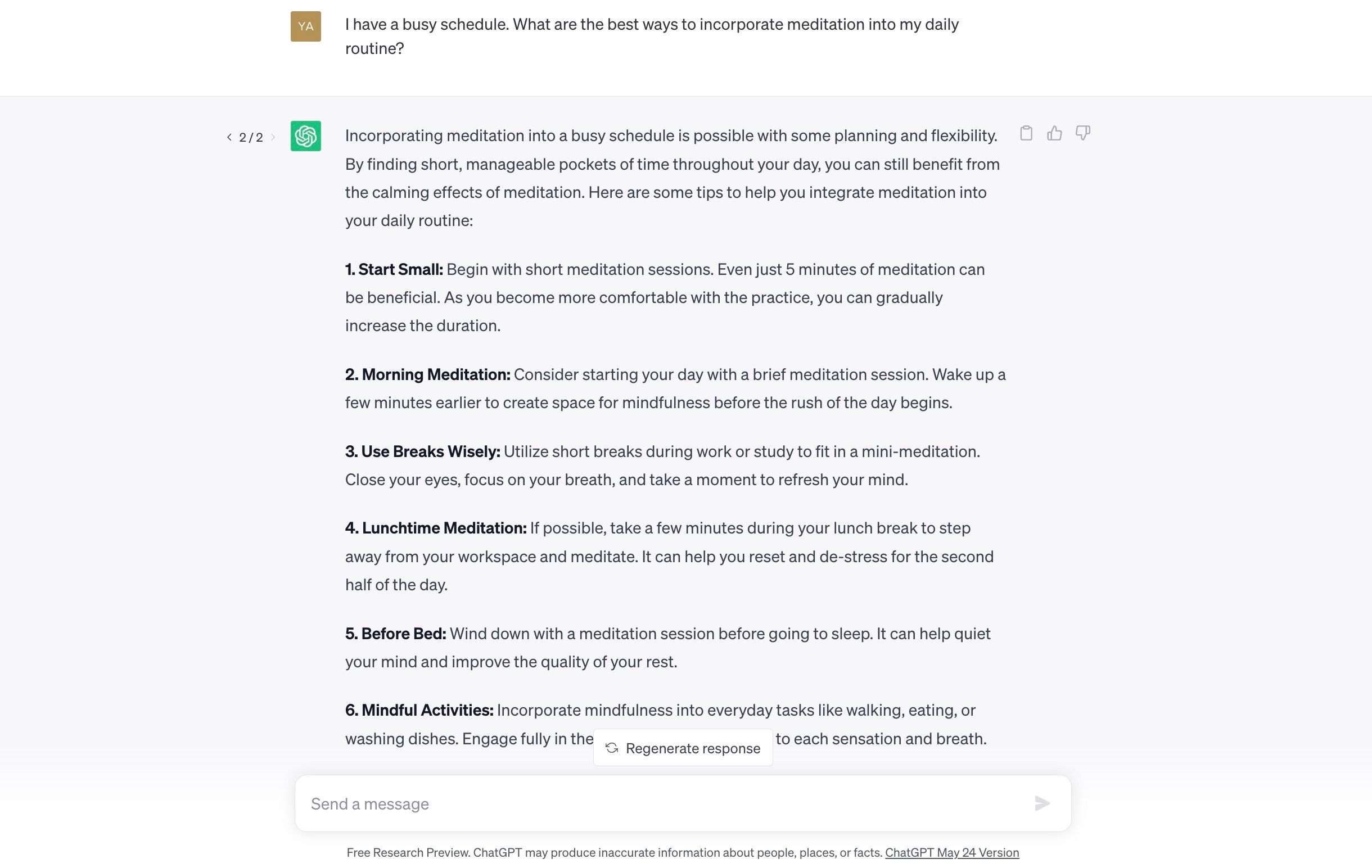Click the 2/2 response version counter
The image size is (1372, 868).
251,137
